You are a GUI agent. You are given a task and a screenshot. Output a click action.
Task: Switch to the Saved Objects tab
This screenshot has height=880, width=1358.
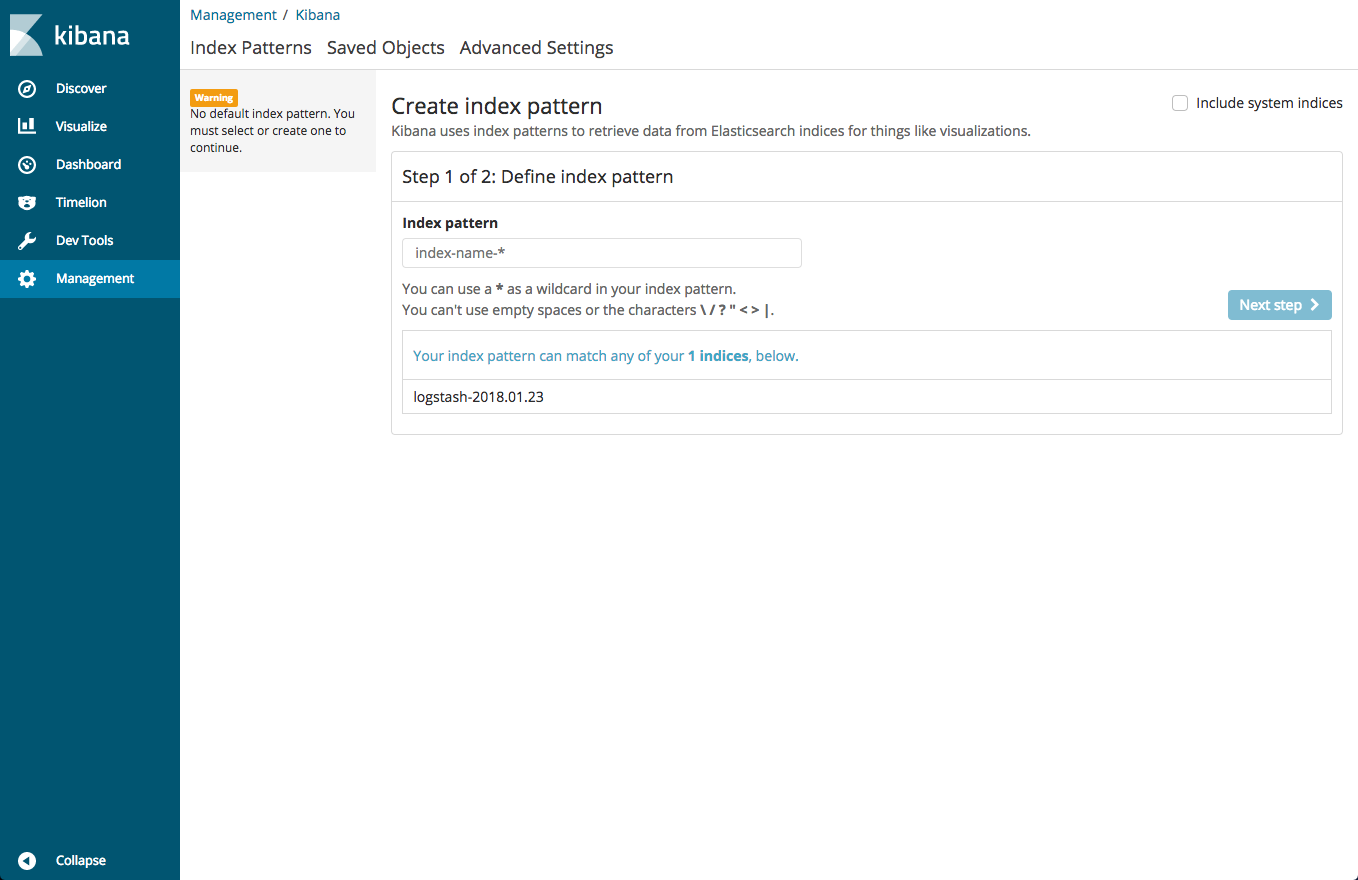pyautogui.click(x=386, y=48)
